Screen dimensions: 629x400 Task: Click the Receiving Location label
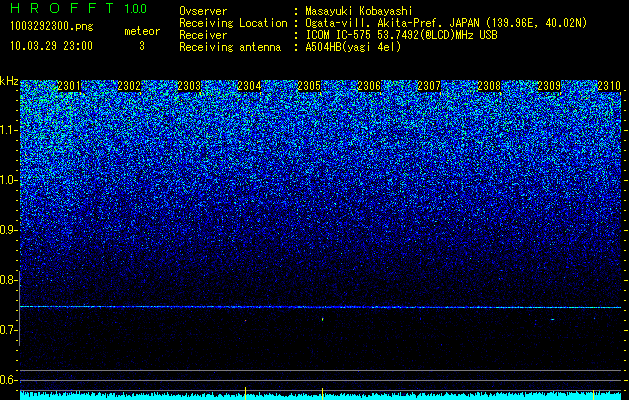(233, 23)
